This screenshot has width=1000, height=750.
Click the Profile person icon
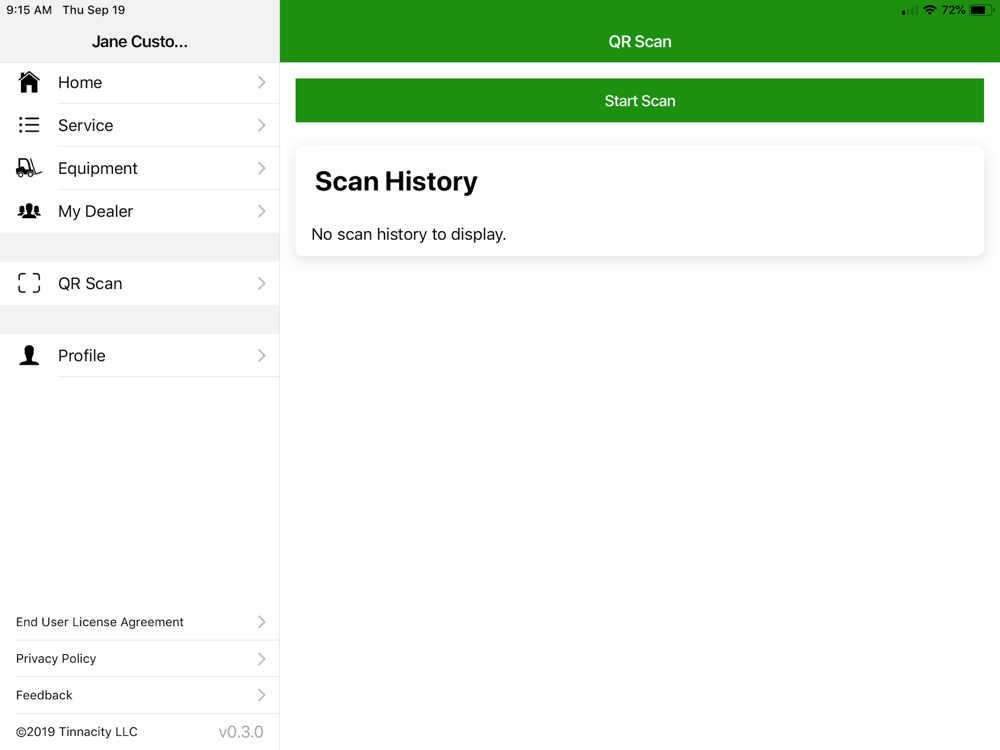click(x=29, y=355)
